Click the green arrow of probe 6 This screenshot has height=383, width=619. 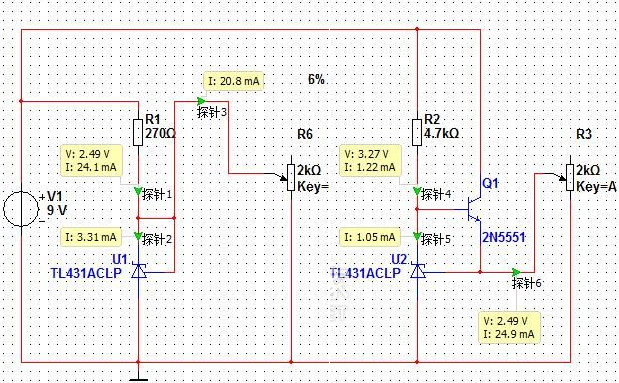pos(516,272)
